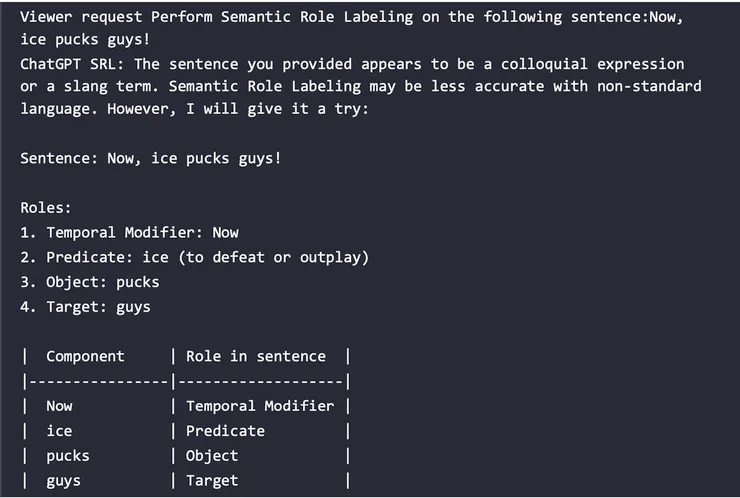Select list item "3. Object: pucks"

(x=90, y=282)
